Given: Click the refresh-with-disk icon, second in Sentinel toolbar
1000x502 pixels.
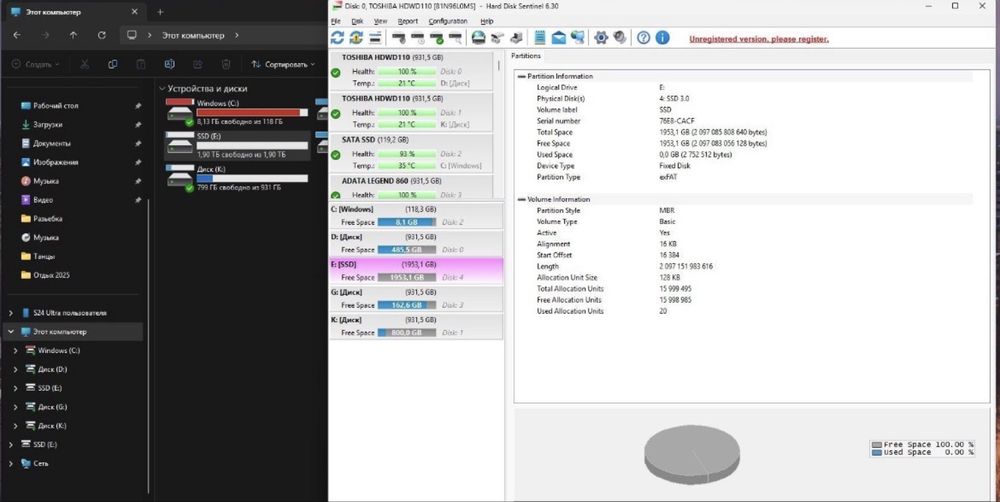Looking at the screenshot, I should tap(357, 38).
